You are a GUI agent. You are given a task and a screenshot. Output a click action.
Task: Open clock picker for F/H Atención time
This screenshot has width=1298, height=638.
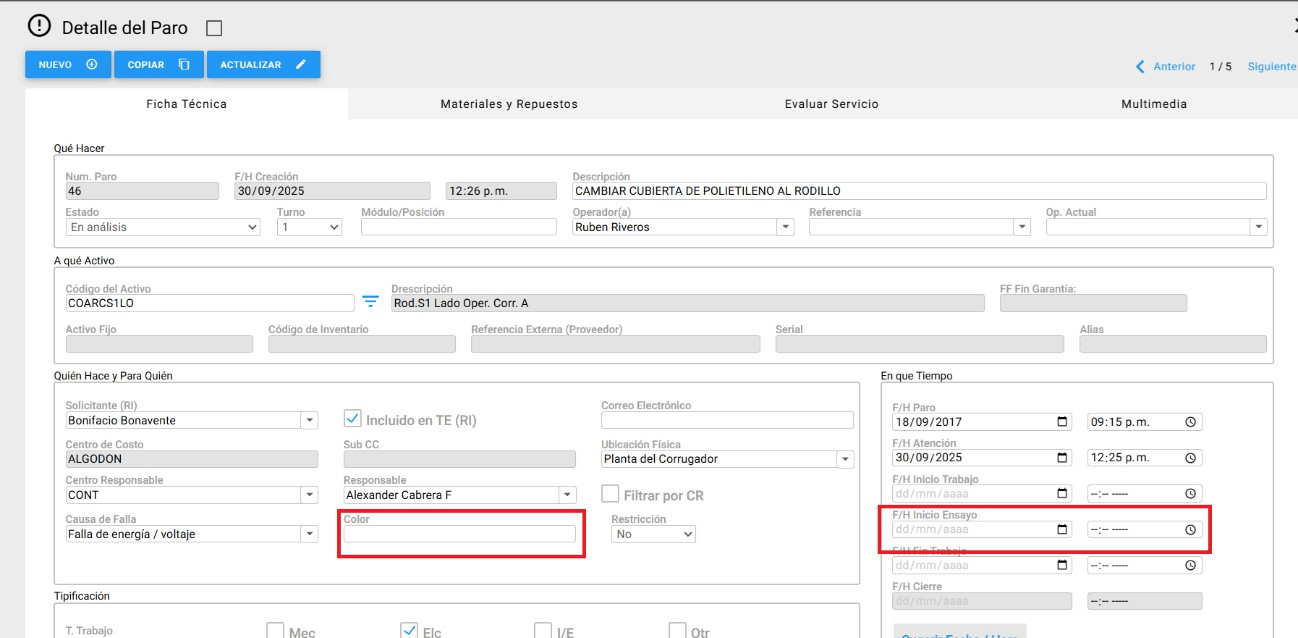[x=1190, y=458]
